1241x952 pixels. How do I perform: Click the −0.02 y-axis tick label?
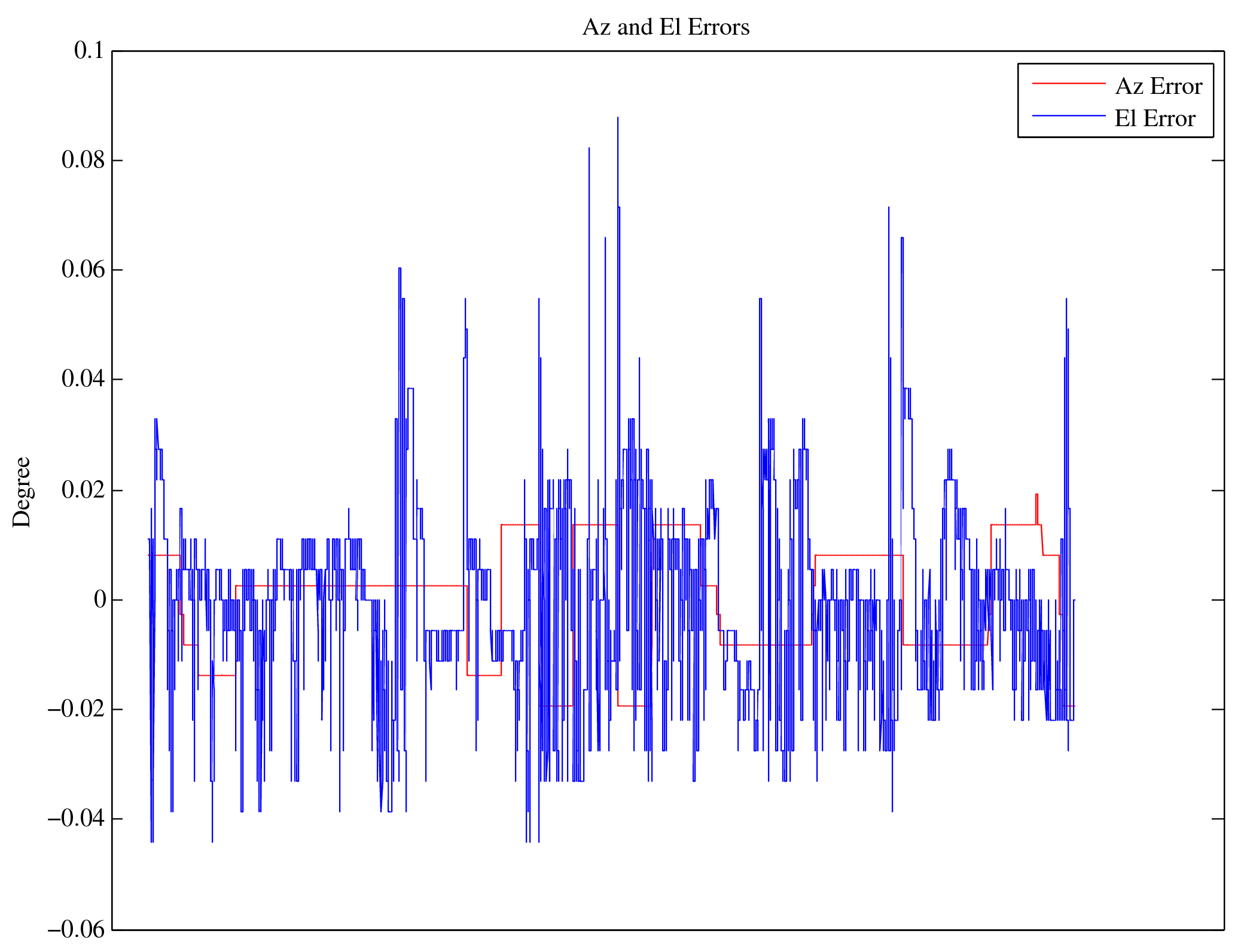[76, 709]
